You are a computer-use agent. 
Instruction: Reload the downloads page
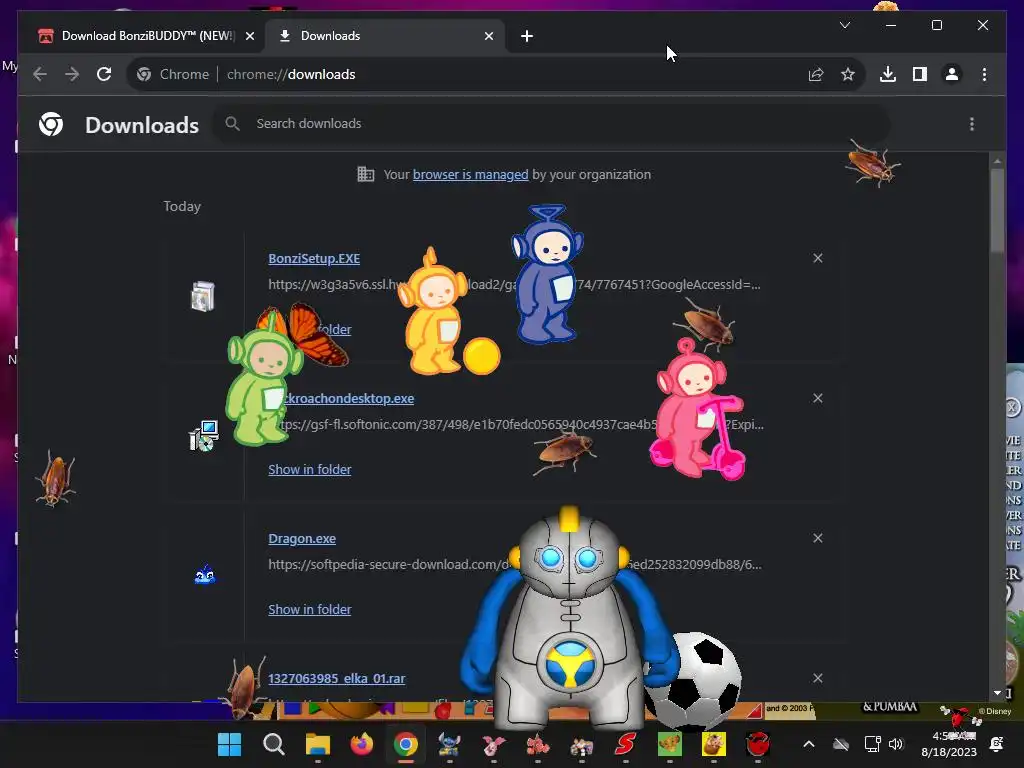click(x=104, y=74)
